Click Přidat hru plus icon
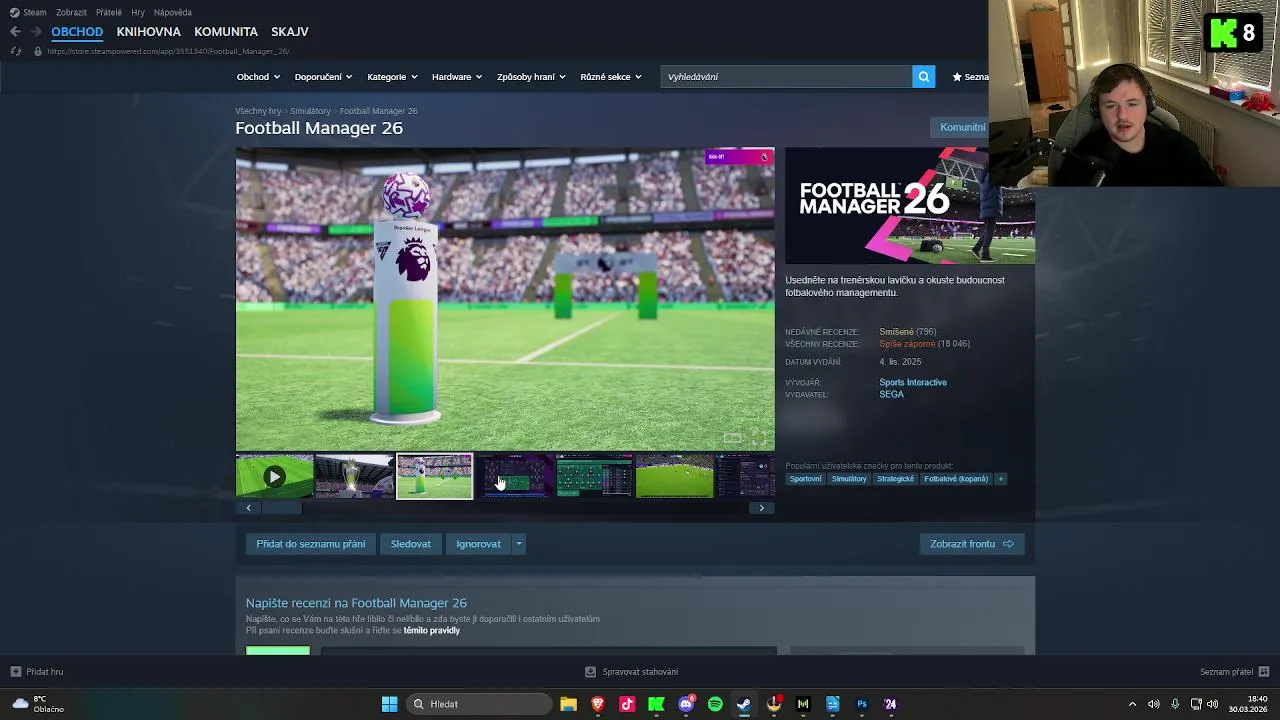Screen dimensions: 1280x720 [x=15, y=672]
